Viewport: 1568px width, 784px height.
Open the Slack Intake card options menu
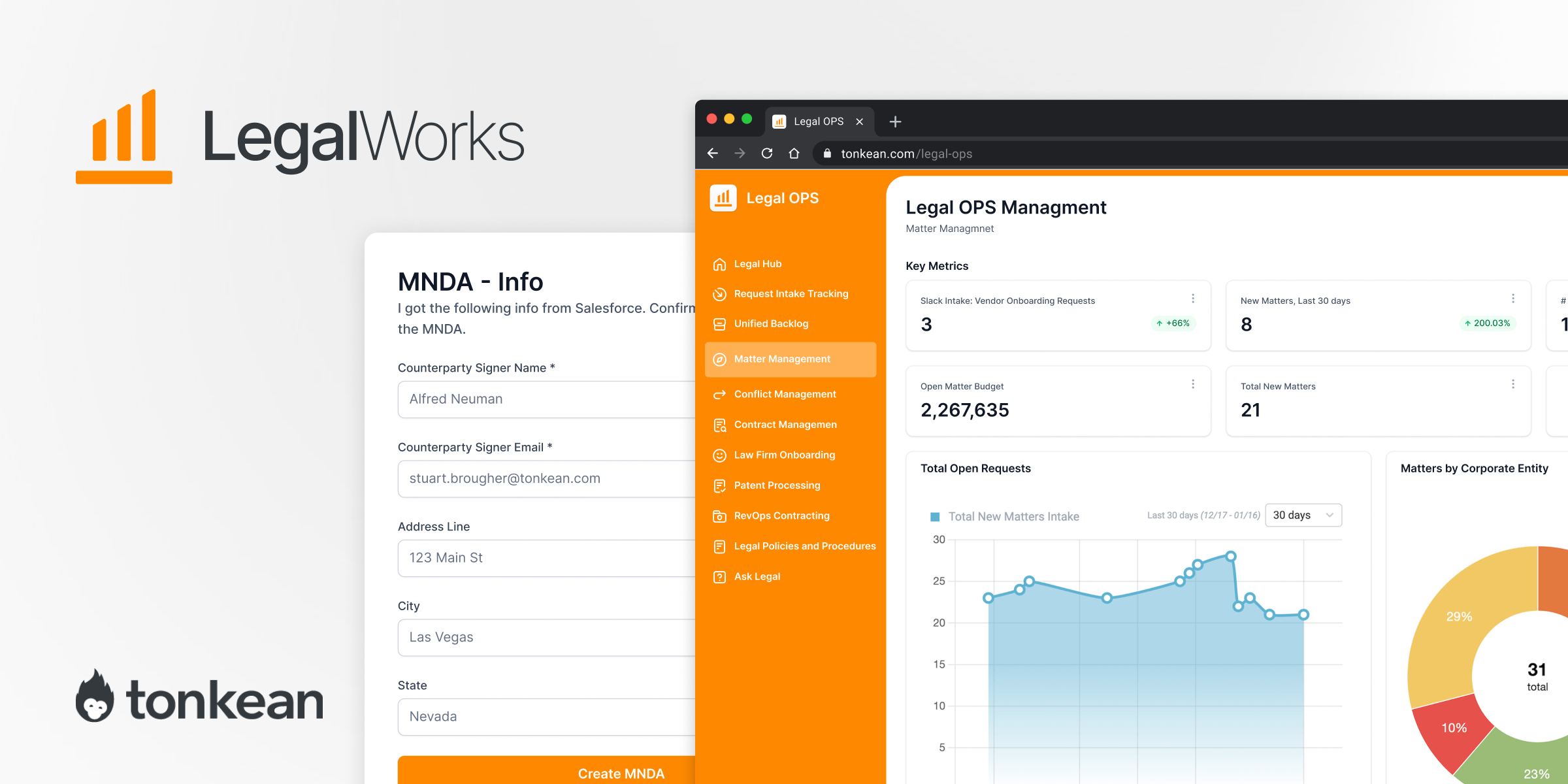(1193, 299)
